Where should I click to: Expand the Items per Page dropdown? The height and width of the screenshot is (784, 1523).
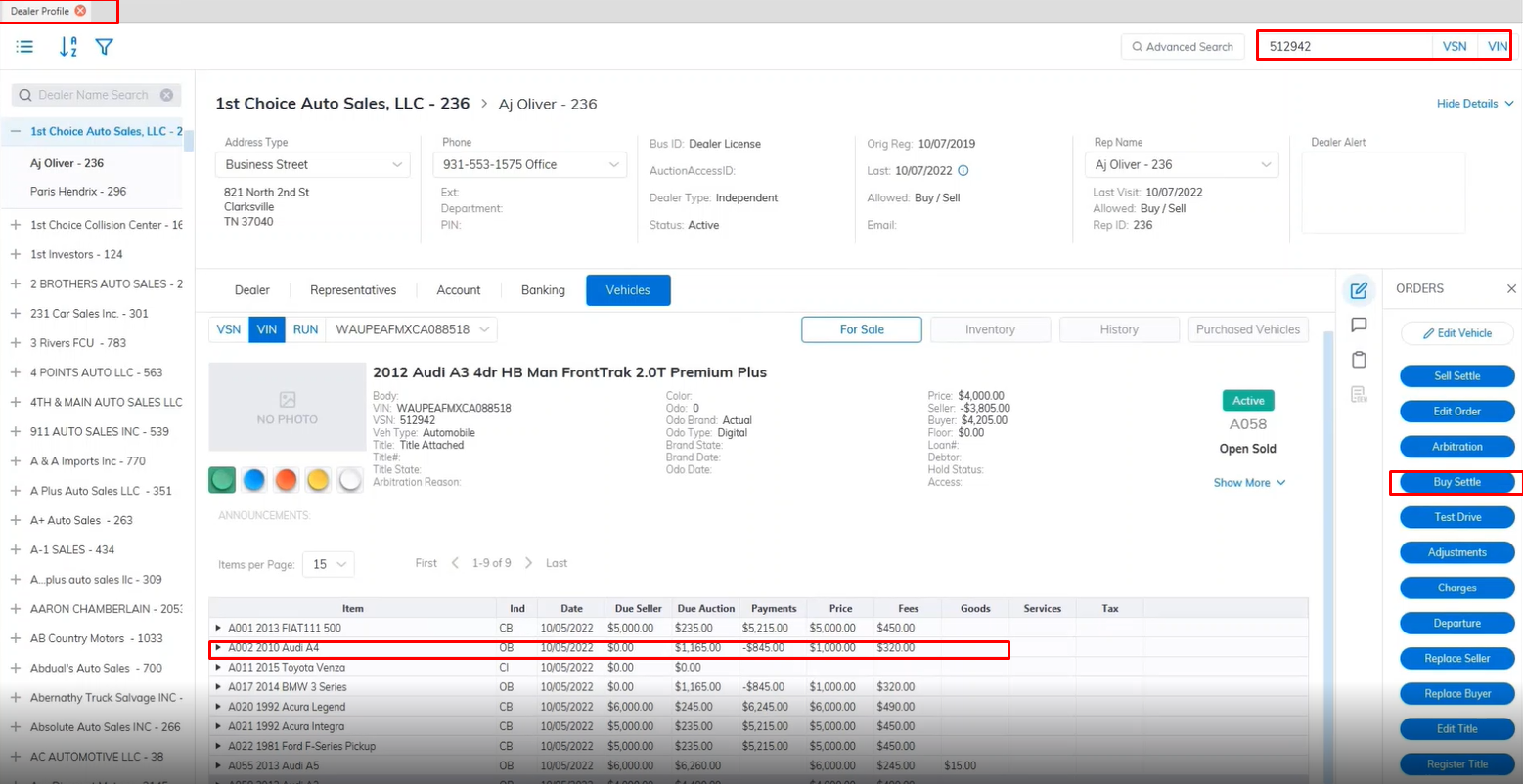tap(329, 564)
